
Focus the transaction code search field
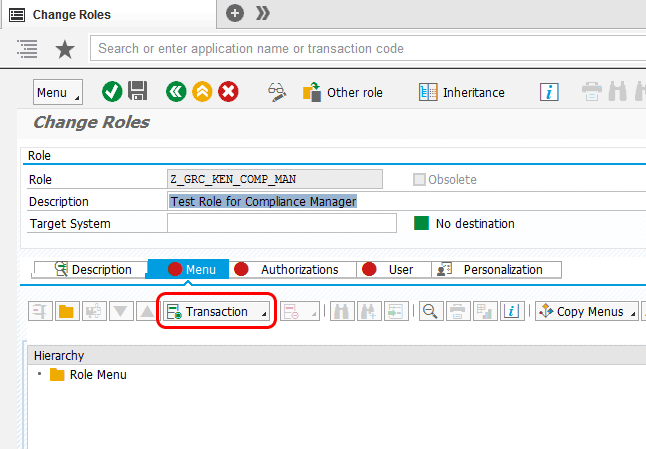368,49
